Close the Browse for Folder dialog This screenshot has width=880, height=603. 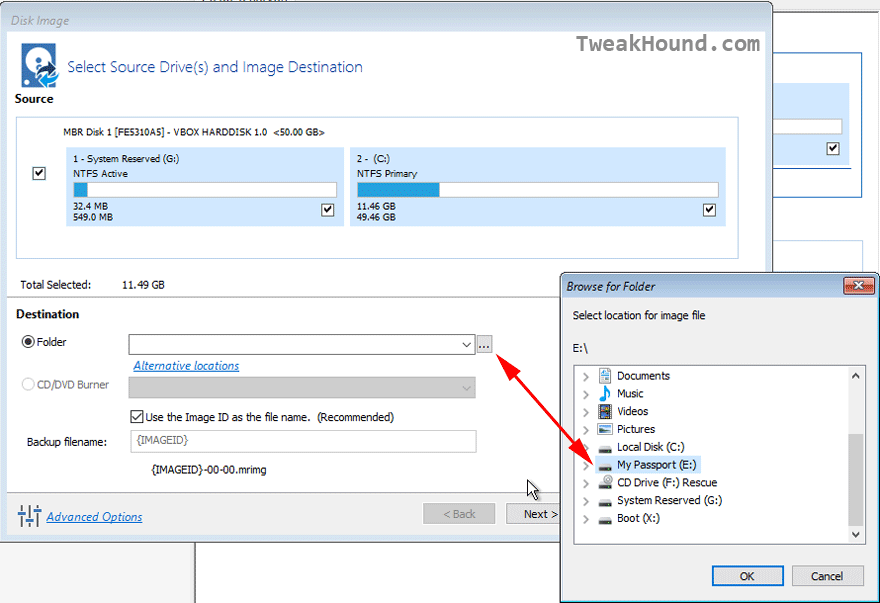[x=859, y=286]
